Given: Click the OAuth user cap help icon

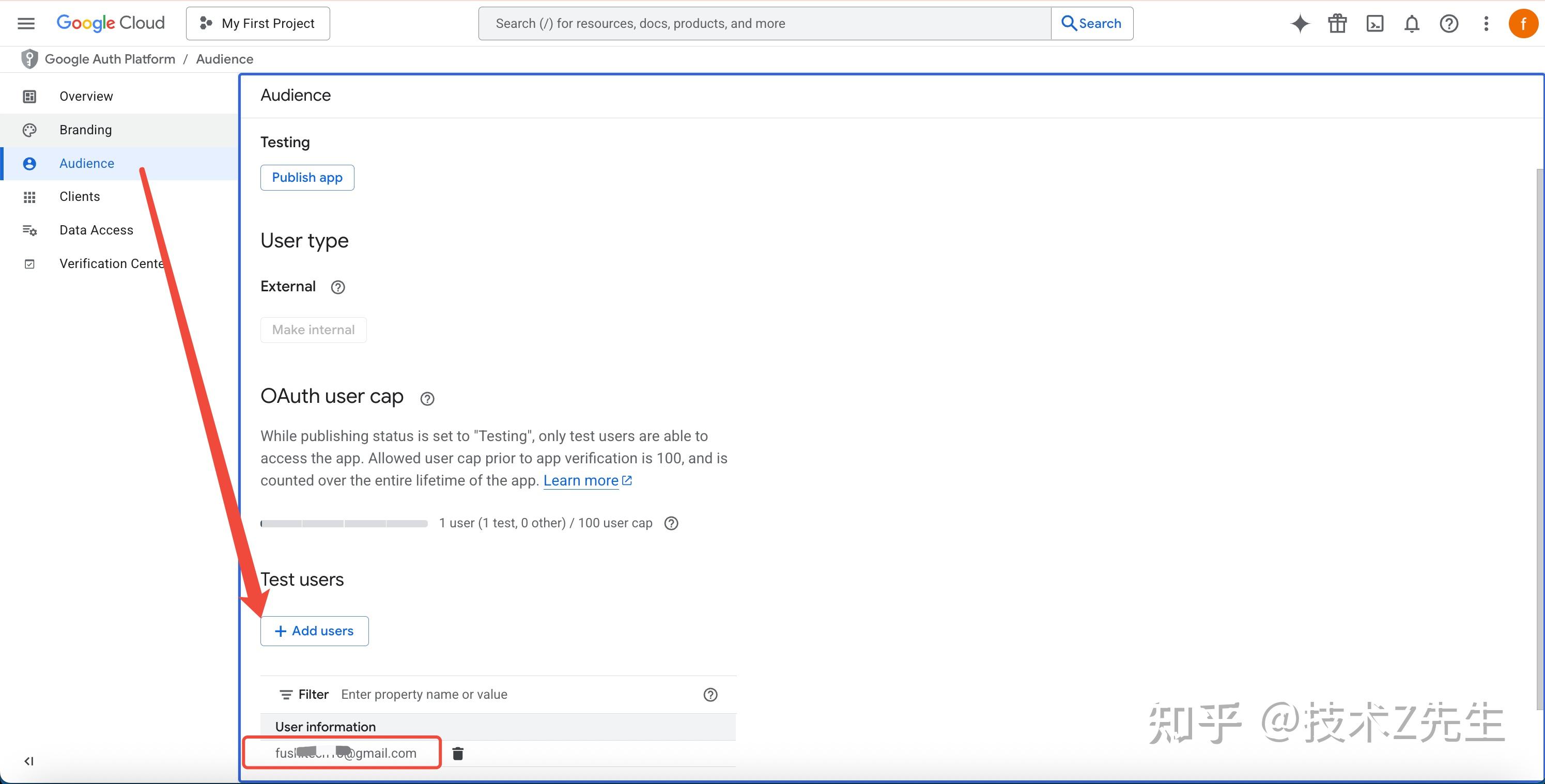Looking at the screenshot, I should coord(426,398).
